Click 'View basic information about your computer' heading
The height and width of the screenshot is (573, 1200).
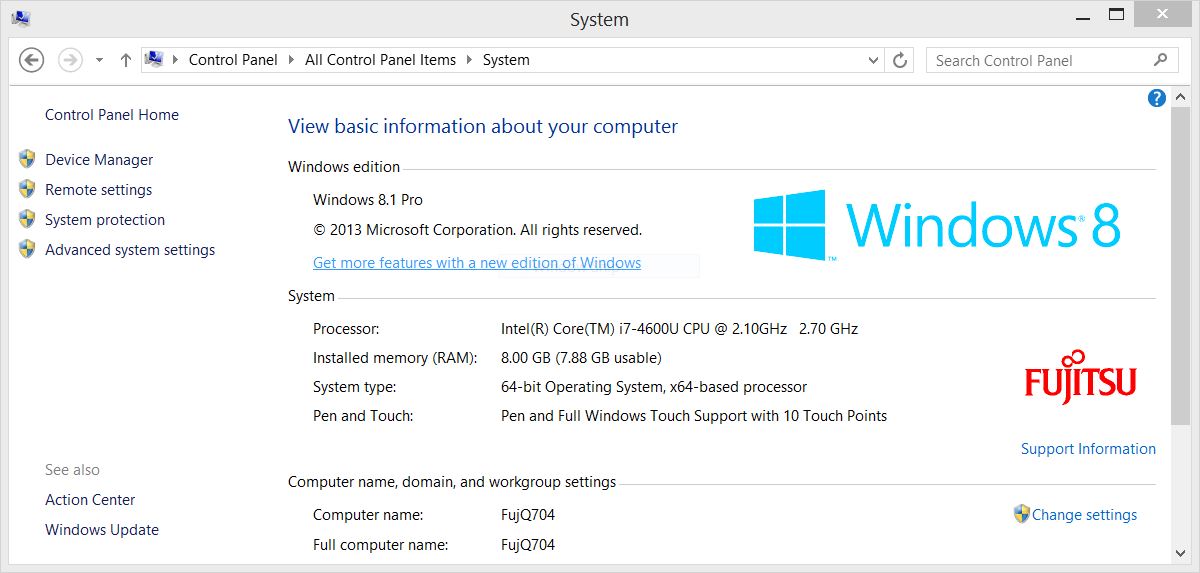point(483,127)
